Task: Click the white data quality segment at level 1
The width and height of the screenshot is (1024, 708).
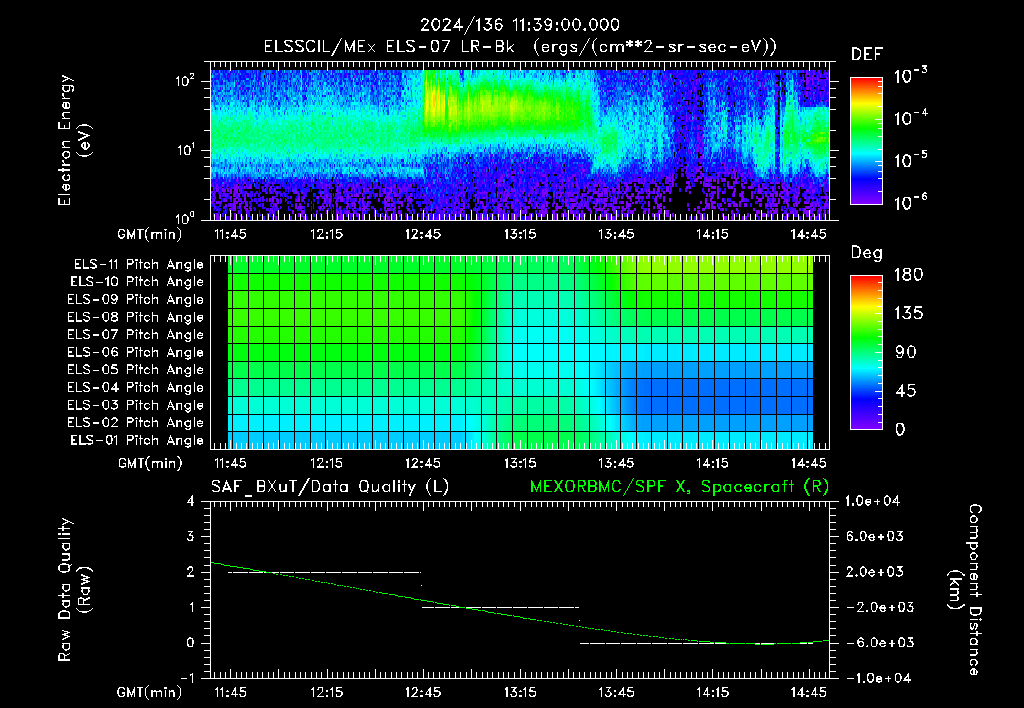Action: (x=500, y=607)
